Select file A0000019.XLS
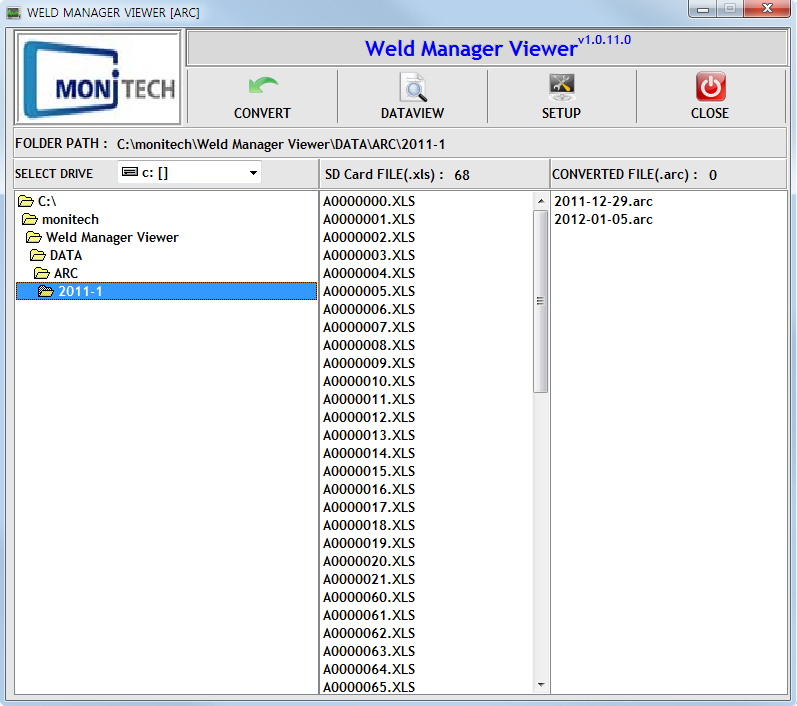Image resolution: width=797 pixels, height=706 pixels. (x=369, y=543)
